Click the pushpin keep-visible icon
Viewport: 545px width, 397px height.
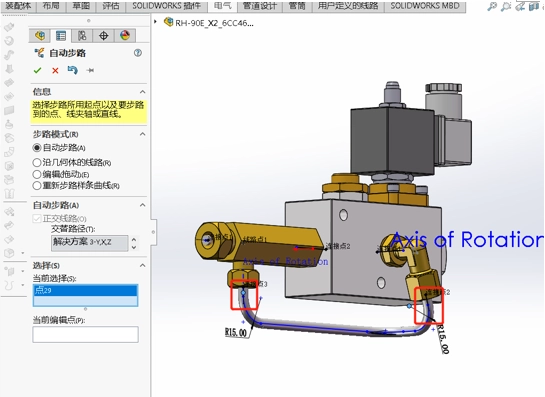click(90, 71)
